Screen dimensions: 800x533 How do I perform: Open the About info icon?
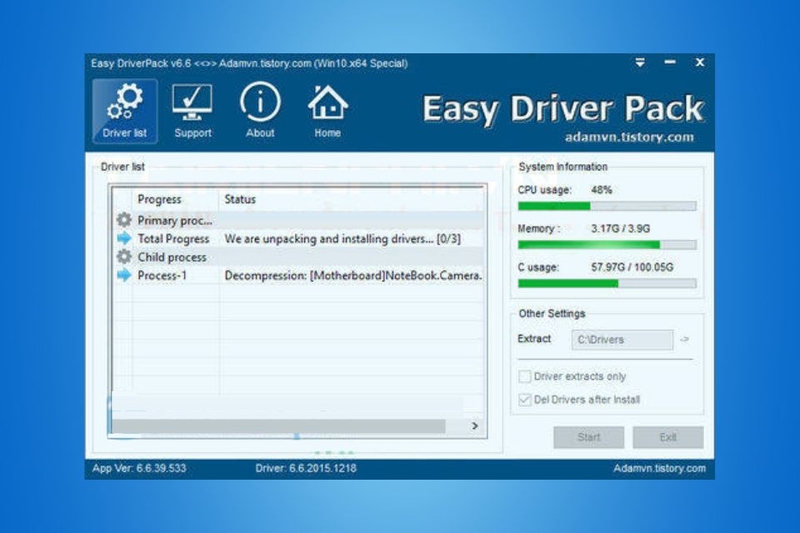(x=260, y=111)
